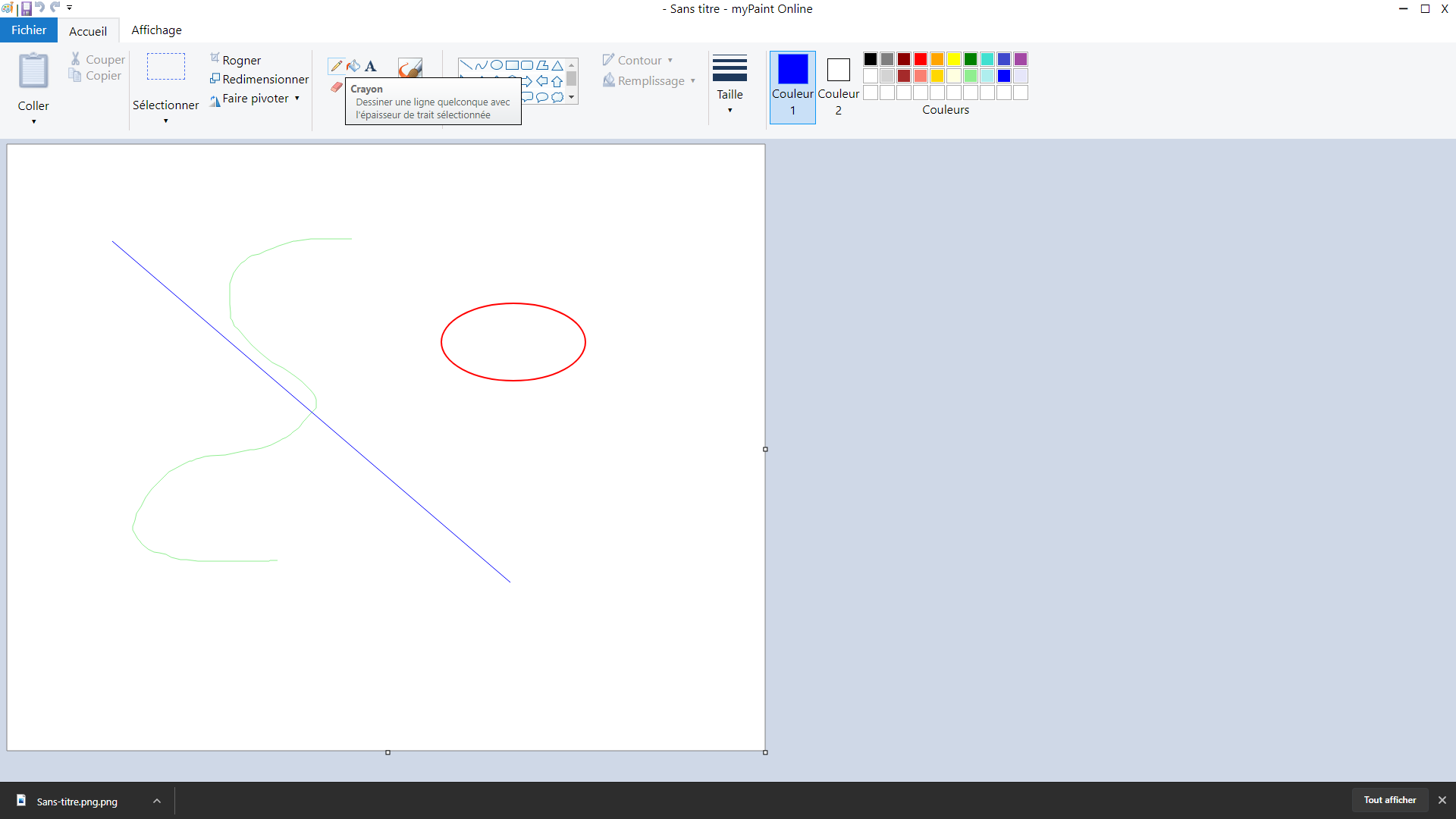This screenshot has height=819, width=1456.
Task: Click the Undo arrow in title bar
Action: point(40,8)
